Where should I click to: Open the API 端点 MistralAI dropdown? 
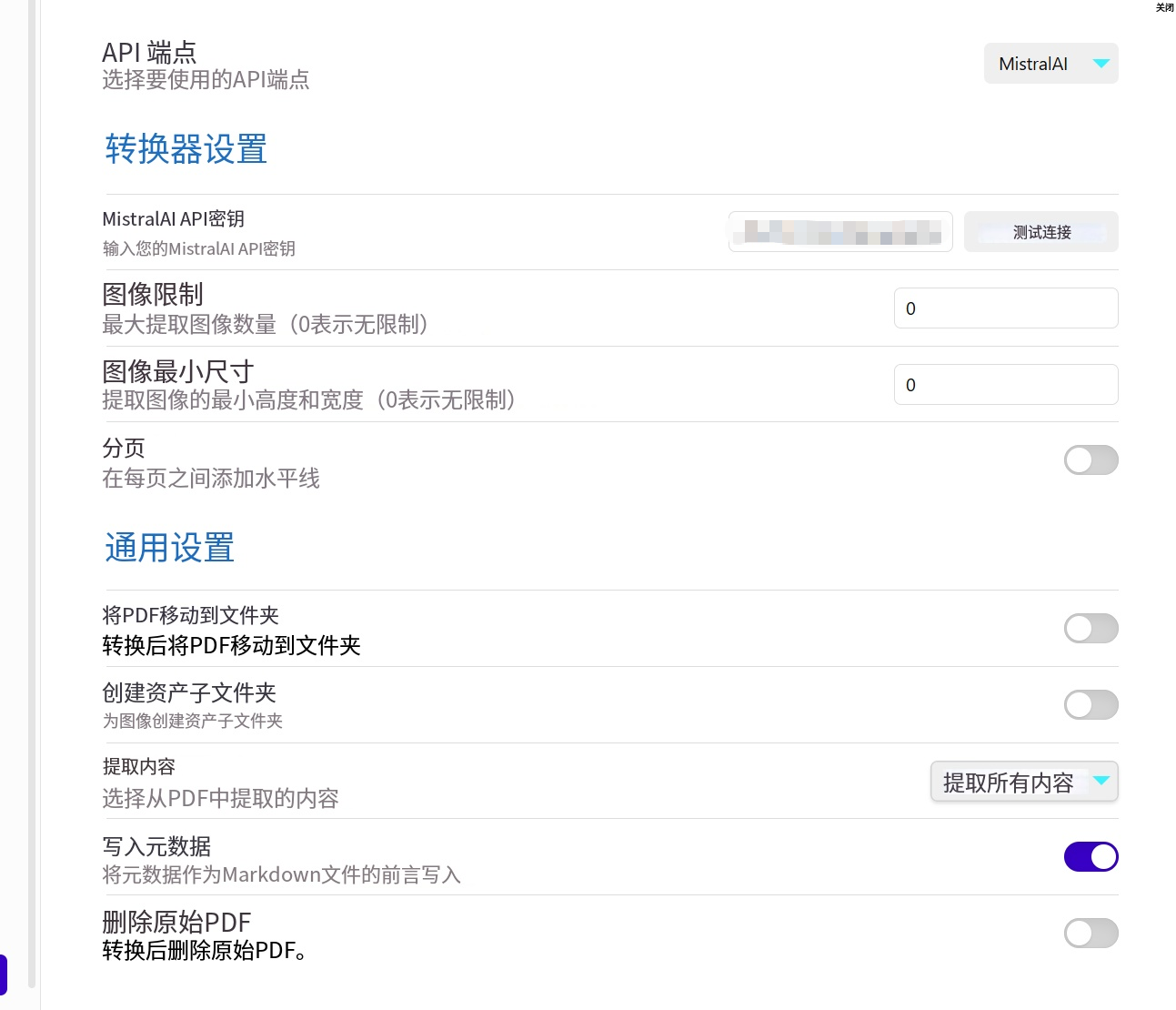point(1050,64)
